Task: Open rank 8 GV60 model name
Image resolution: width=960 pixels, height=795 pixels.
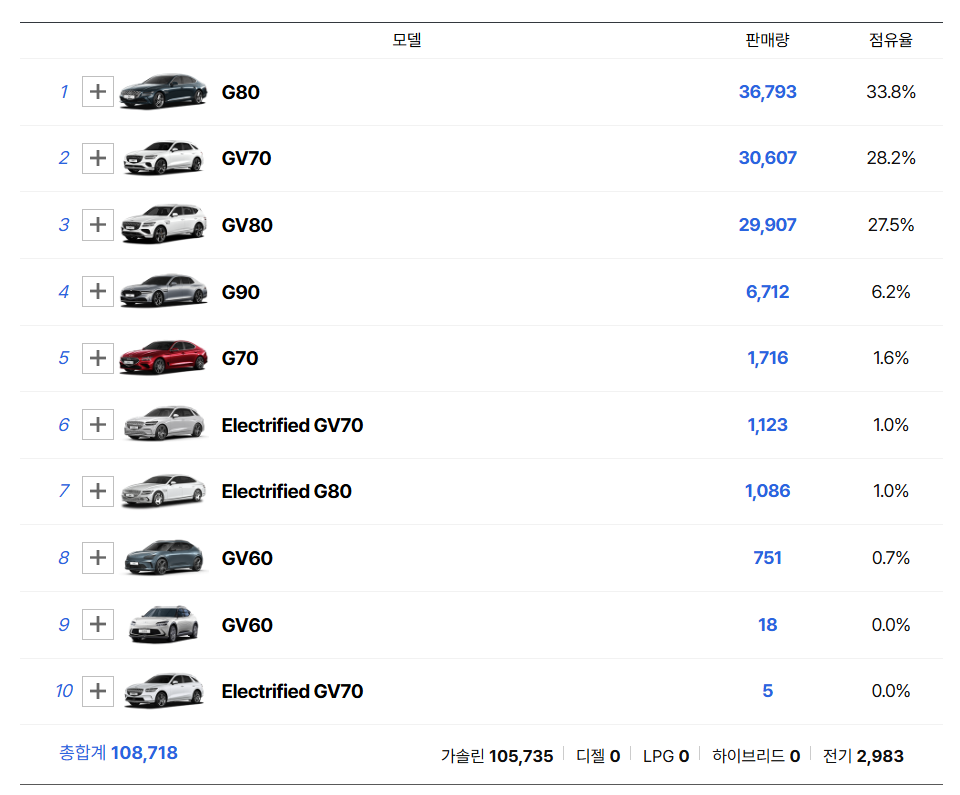Action: point(247,559)
